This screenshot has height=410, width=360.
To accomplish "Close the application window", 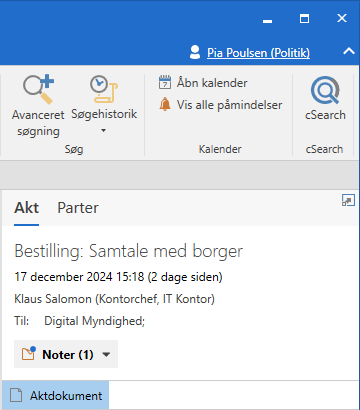I will point(342,18).
